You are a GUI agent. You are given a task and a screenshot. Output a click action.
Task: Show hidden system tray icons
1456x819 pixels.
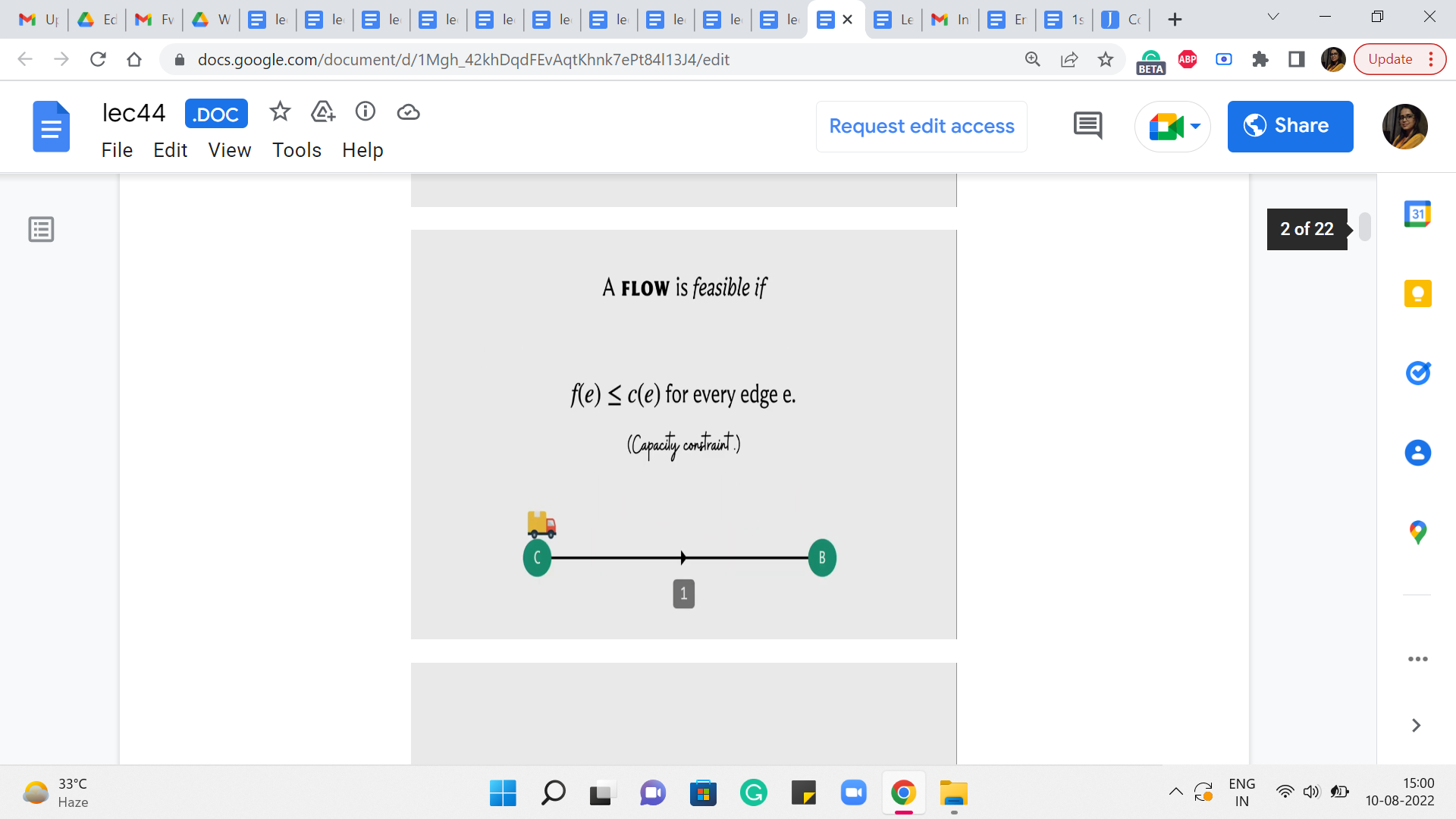click(1175, 792)
